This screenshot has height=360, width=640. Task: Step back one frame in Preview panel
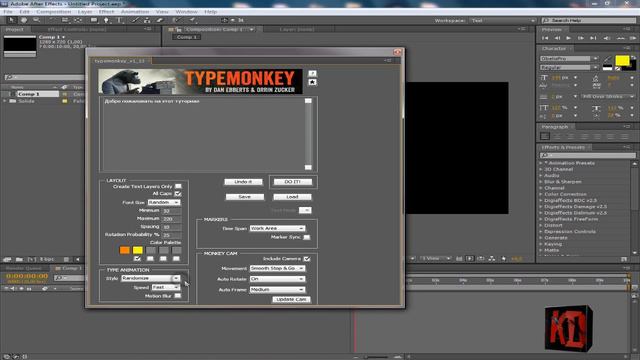tap(557, 38)
